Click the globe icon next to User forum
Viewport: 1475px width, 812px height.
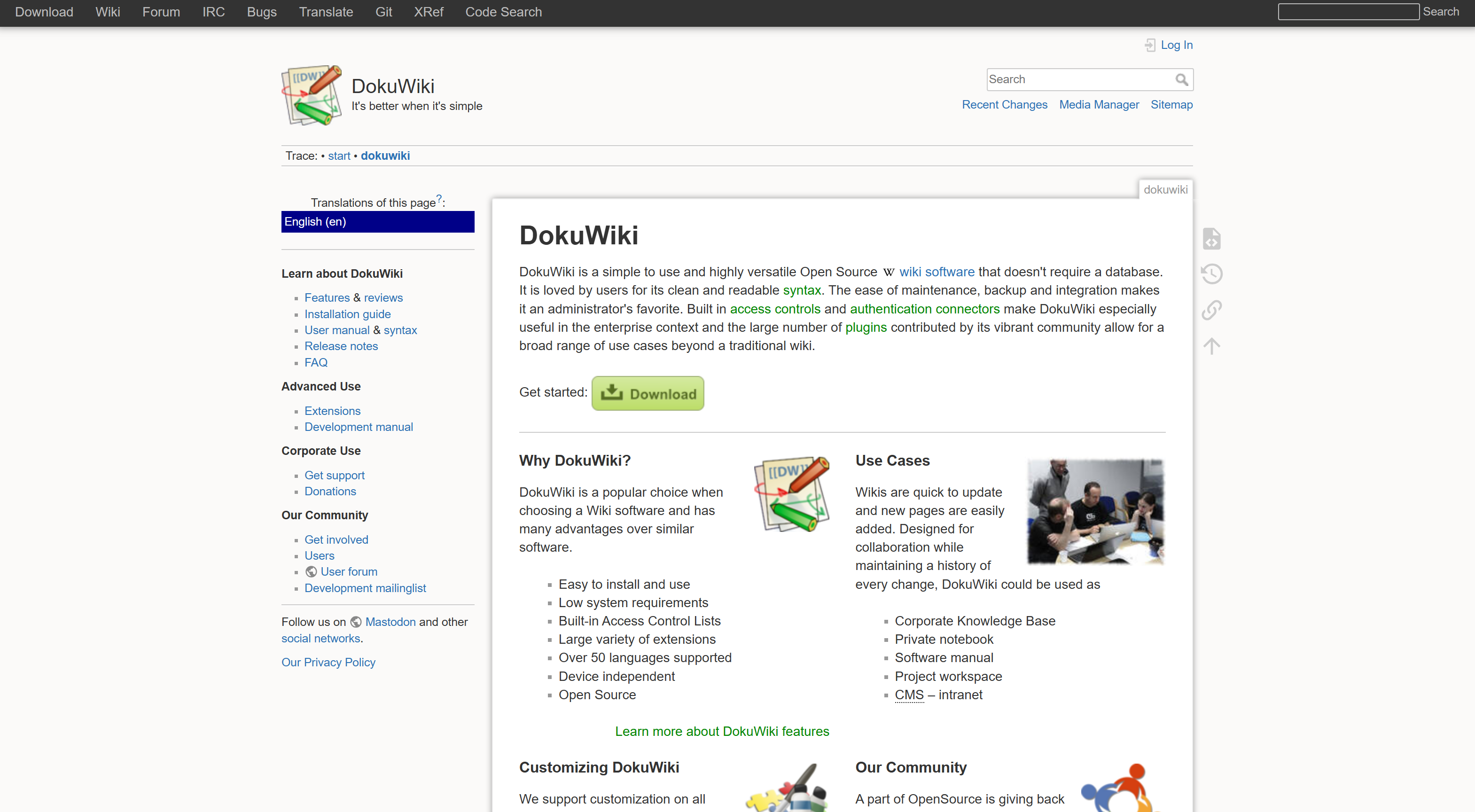pos(311,572)
